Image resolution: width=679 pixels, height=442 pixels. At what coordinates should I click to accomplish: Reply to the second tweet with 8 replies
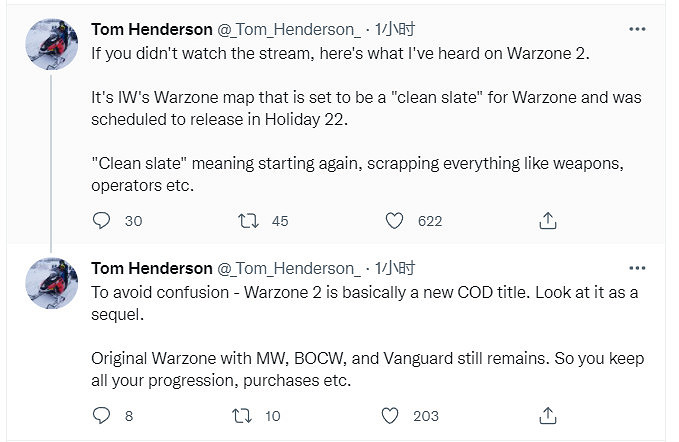(100, 415)
